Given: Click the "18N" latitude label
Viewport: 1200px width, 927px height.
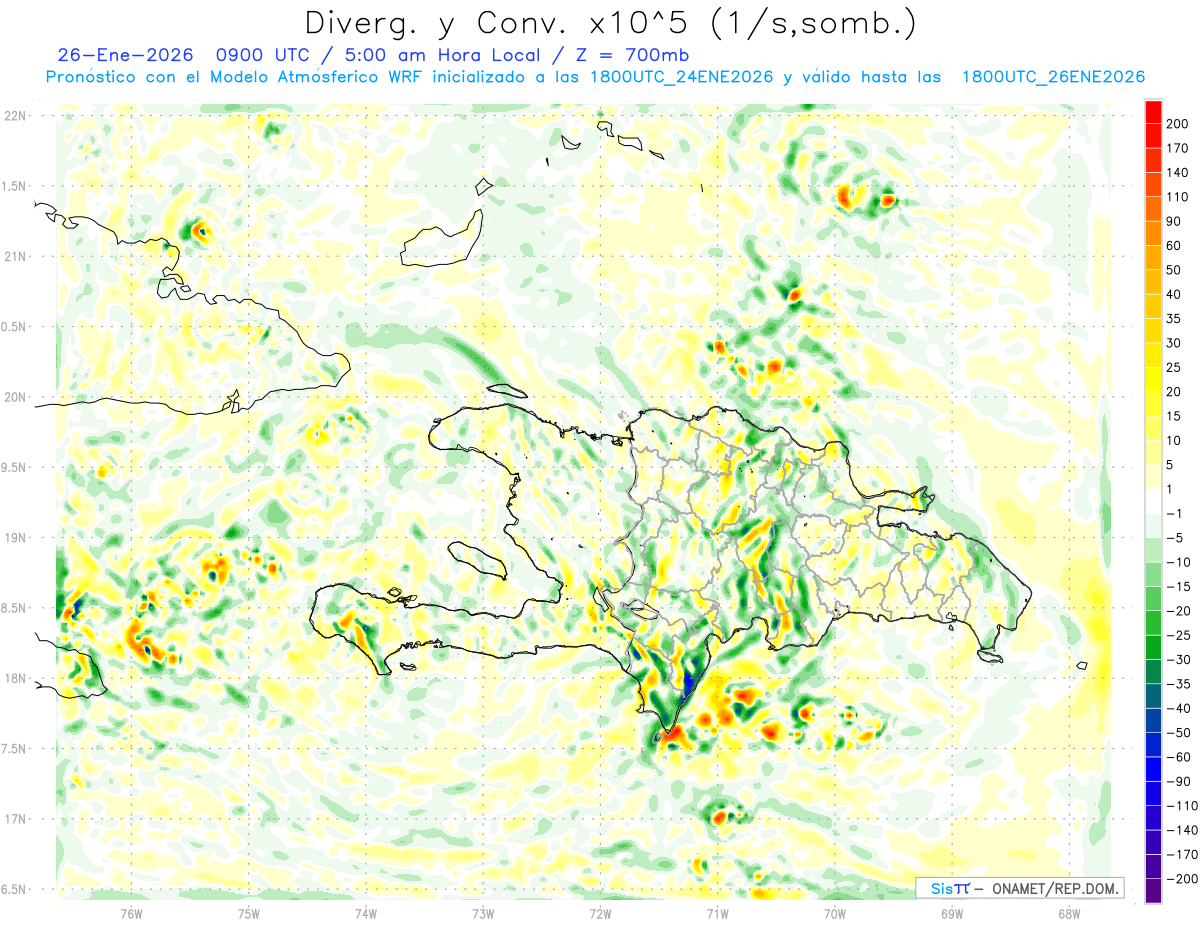Looking at the screenshot, I should click(x=15, y=678).
